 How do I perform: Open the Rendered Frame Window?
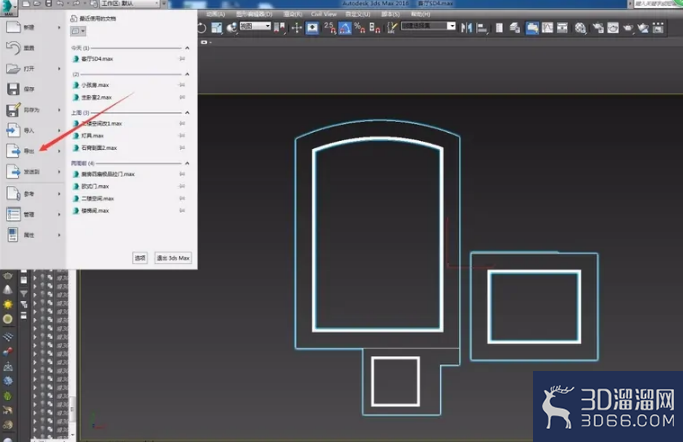pyautogui.click(x=613, y=28)
